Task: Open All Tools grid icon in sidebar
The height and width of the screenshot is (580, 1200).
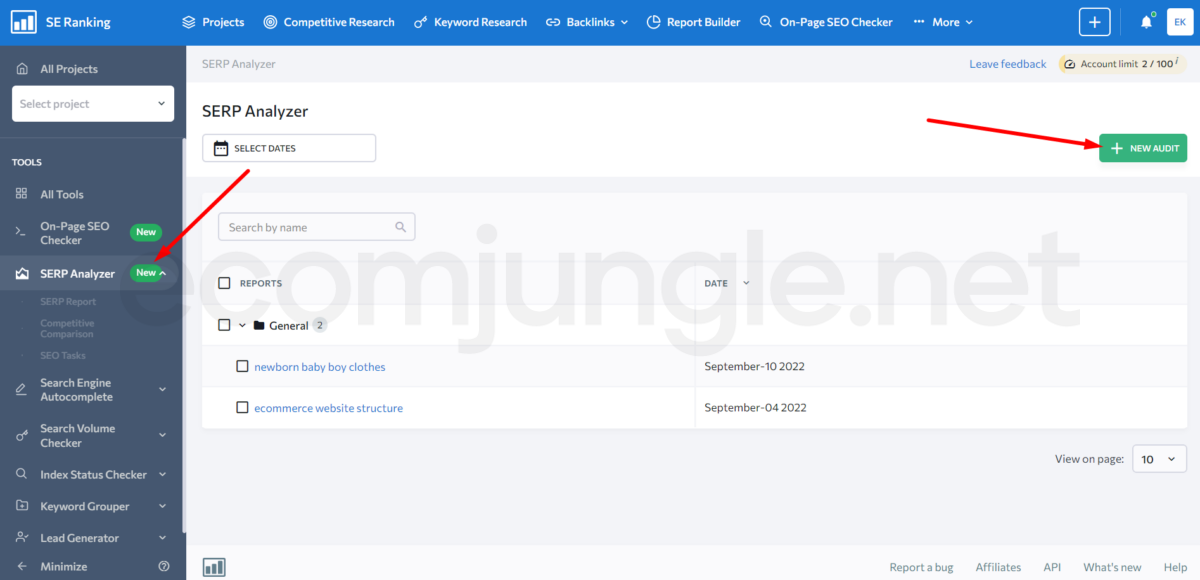Action: coord(21,194)
